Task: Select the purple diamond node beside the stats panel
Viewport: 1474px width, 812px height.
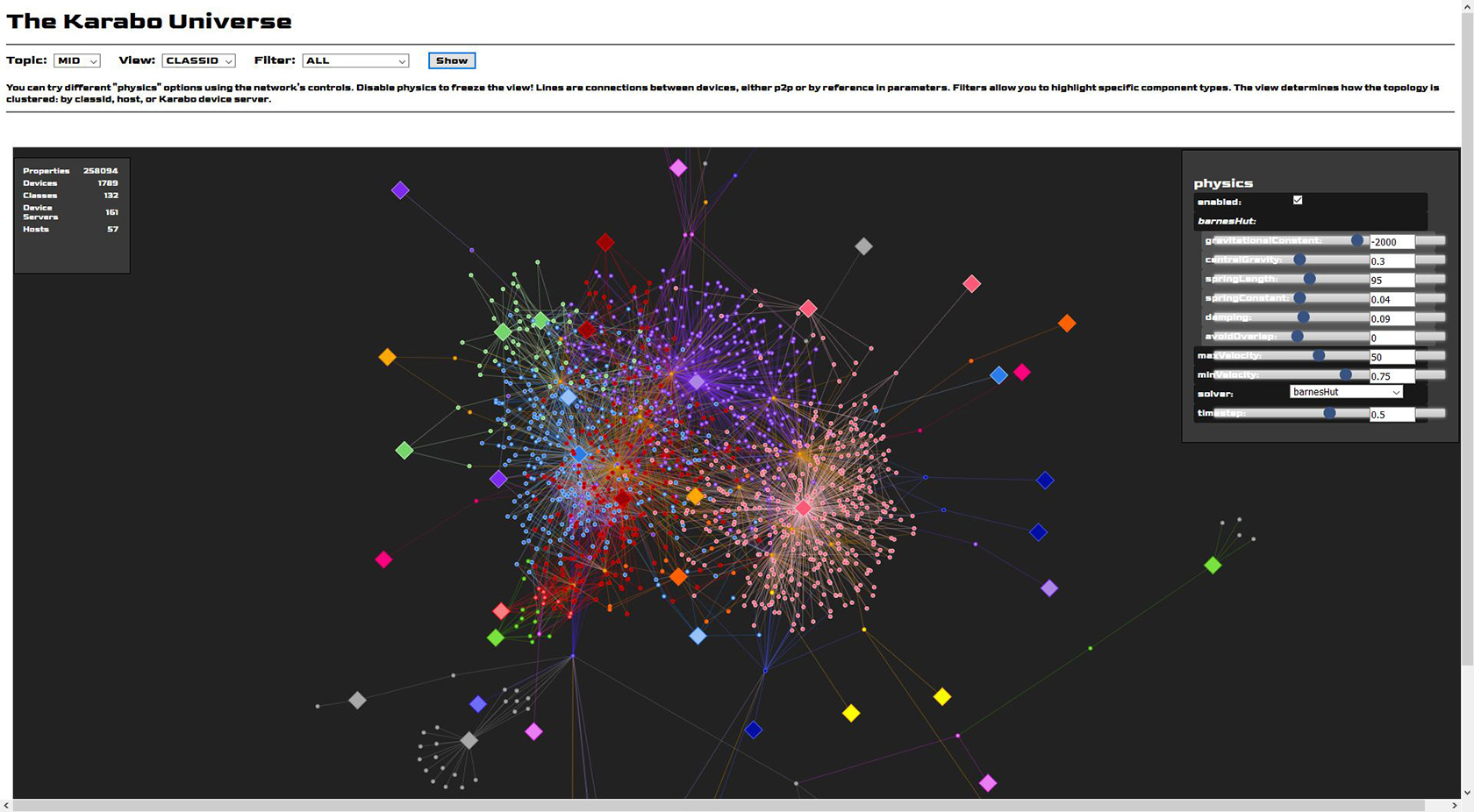Action: (x=400, y=190)
